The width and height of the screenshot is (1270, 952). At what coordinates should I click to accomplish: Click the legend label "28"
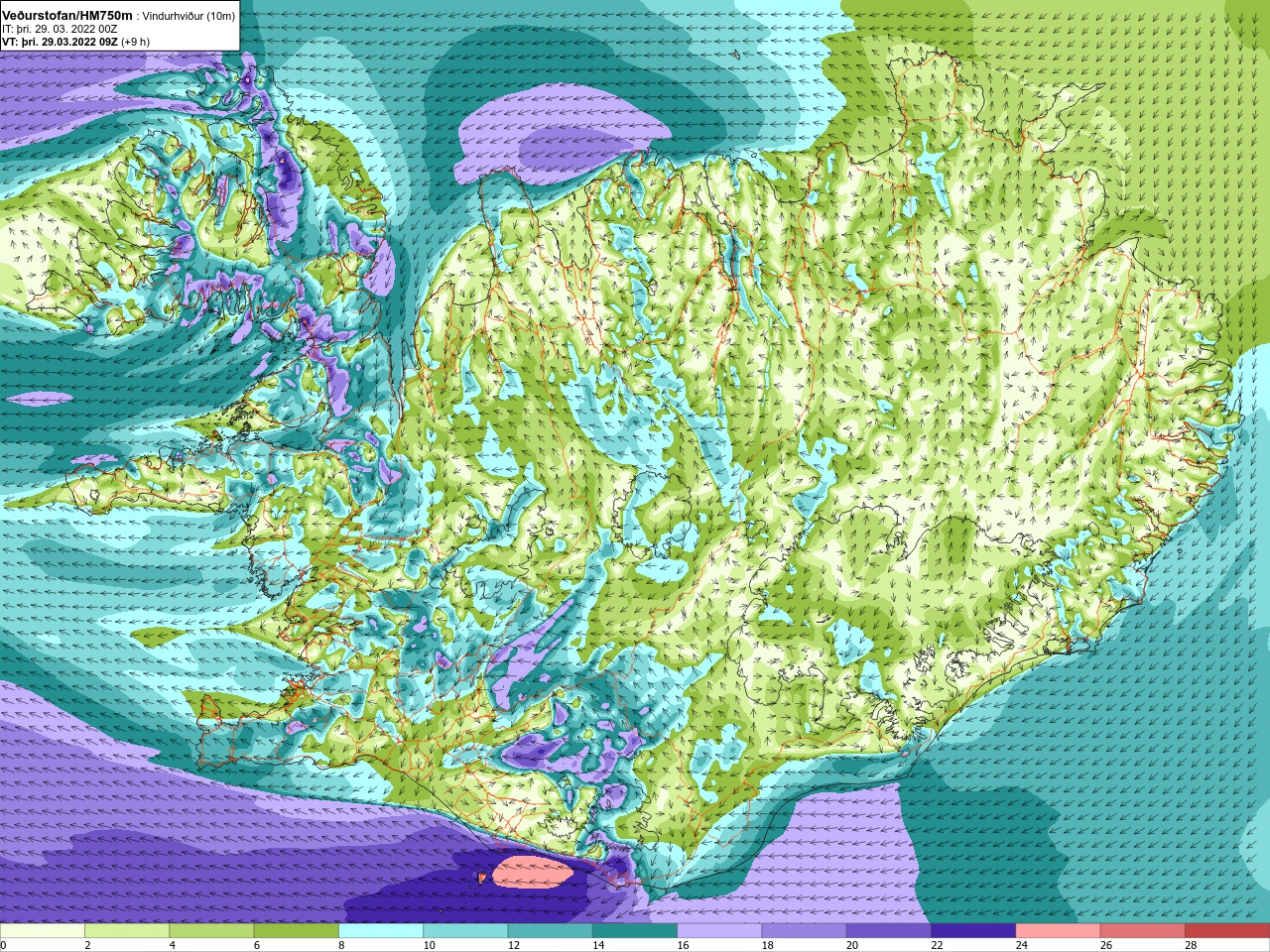(1191, 945)
